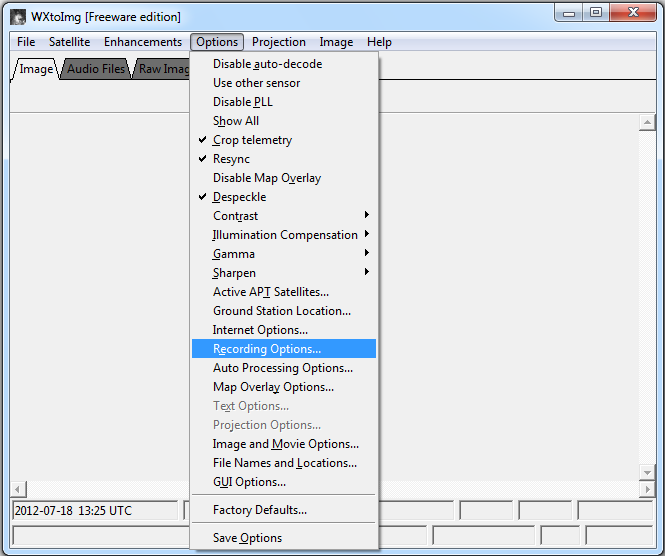Click the WXtoImg application icon in title bar
The width and height of the screenshot is (665, 556).
tap(18, 17)
